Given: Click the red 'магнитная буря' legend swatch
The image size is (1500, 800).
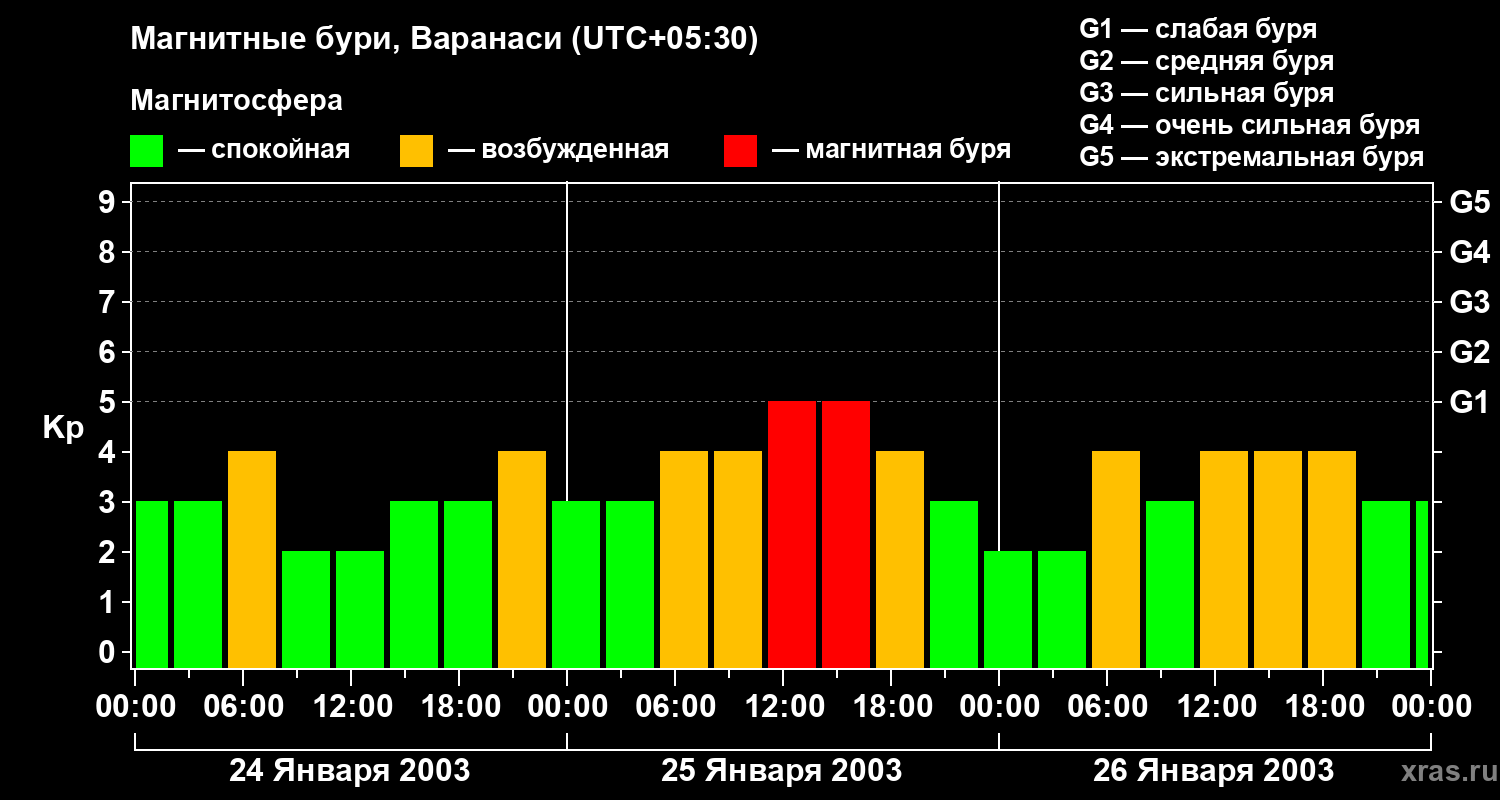Looking at the screenshot, I should (740, 151).
